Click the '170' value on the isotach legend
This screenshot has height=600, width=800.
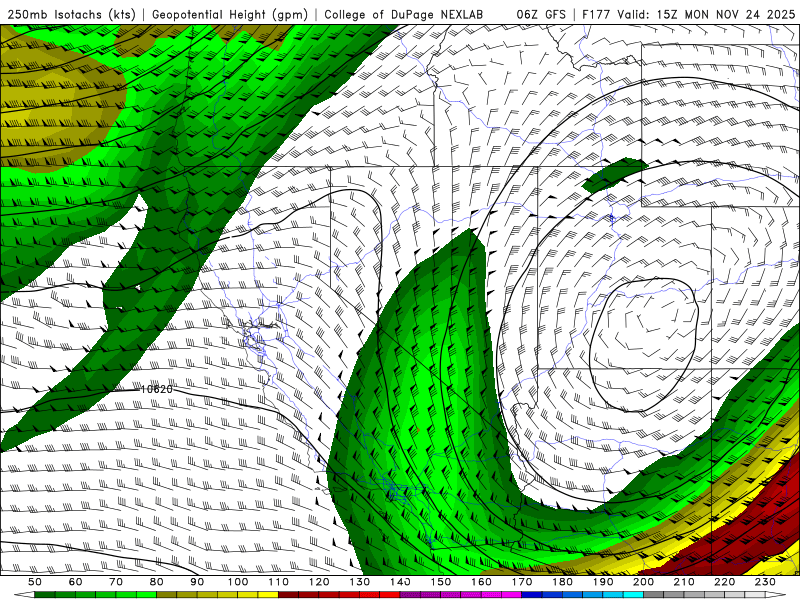click(x=521, y=582)
